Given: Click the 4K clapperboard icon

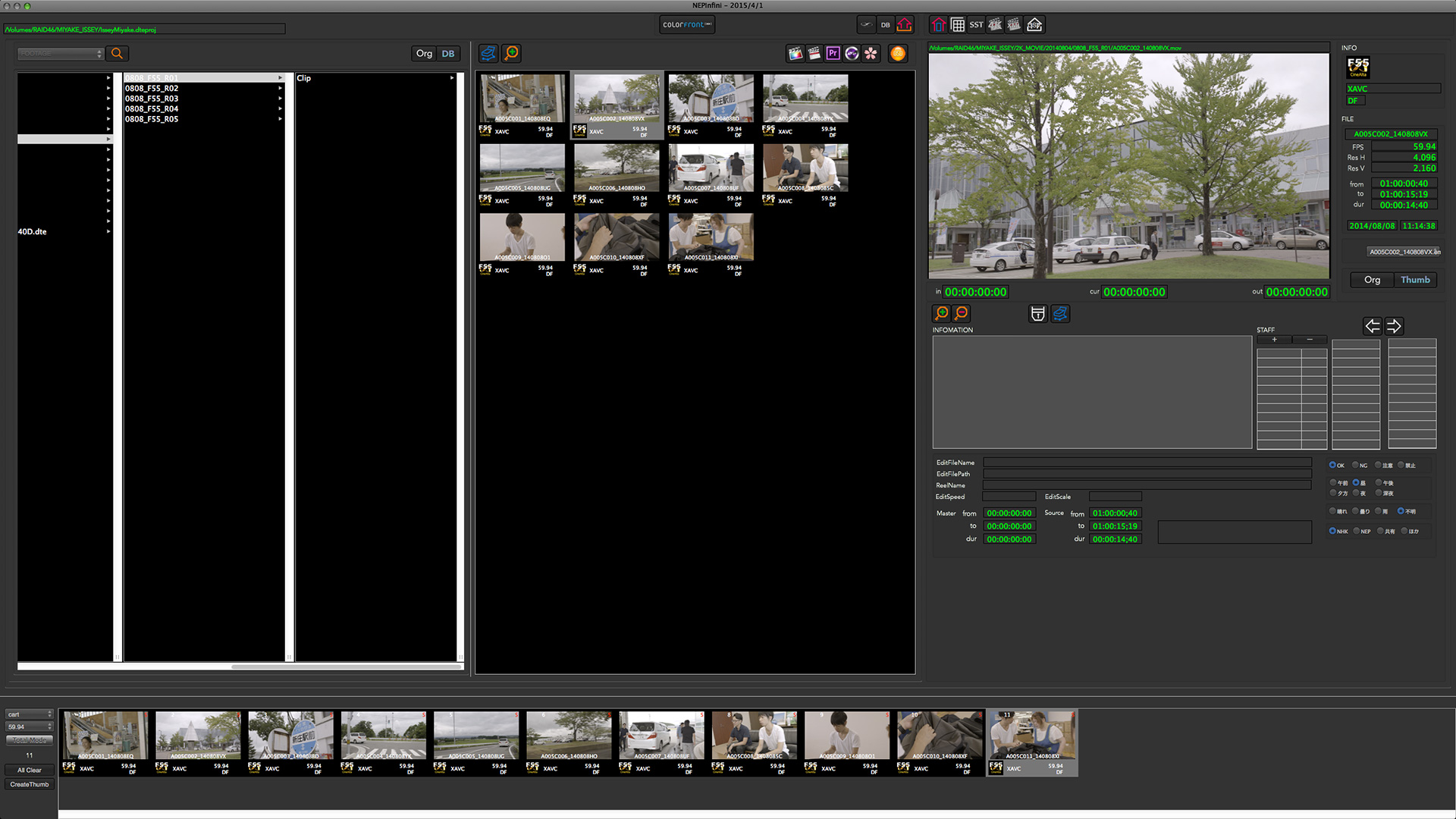Looking at the screenshot, I should point(995,25).
